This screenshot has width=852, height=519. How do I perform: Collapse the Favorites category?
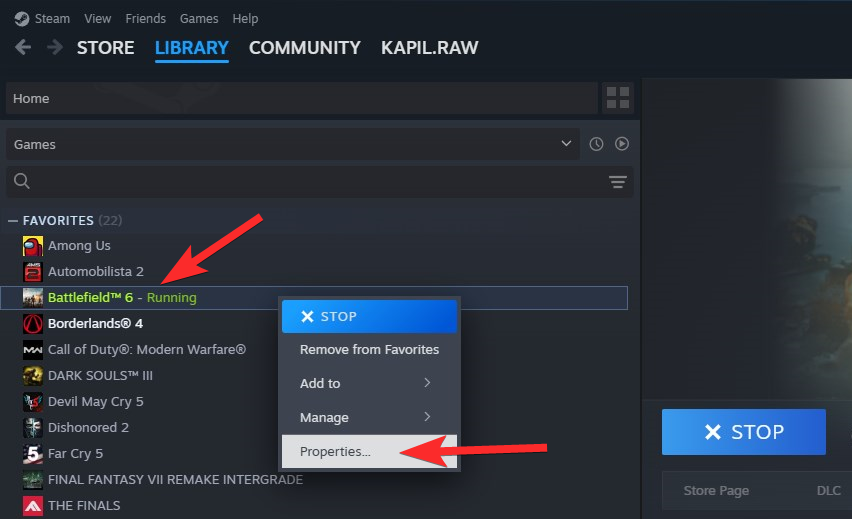pos(13,220)
